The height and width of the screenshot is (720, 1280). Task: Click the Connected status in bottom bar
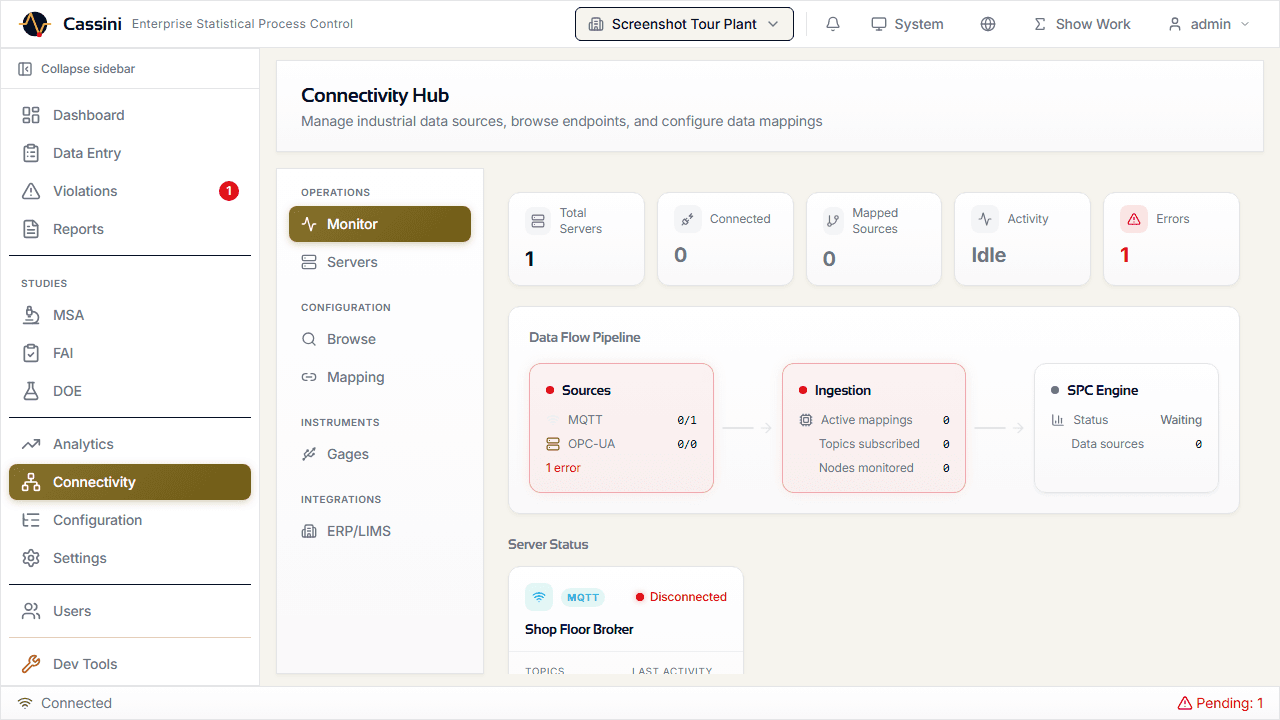(x=64, y=703)
